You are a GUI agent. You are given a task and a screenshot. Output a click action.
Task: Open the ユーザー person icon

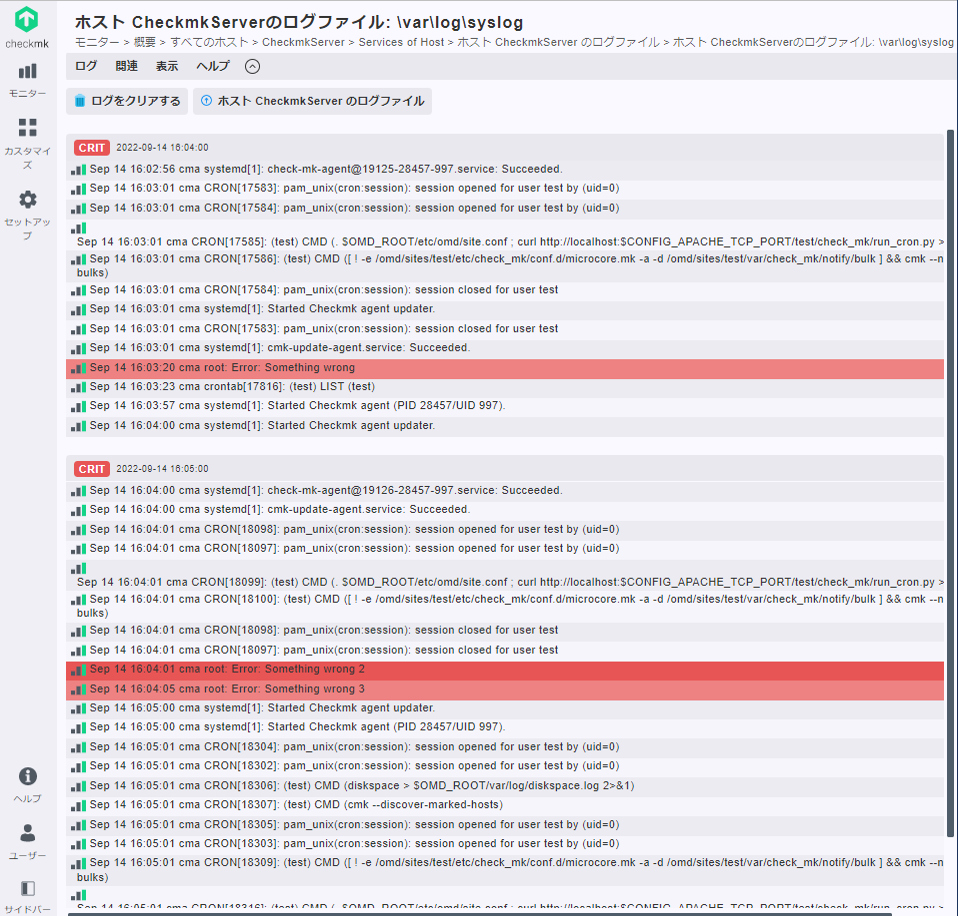(x=27, y=833)
